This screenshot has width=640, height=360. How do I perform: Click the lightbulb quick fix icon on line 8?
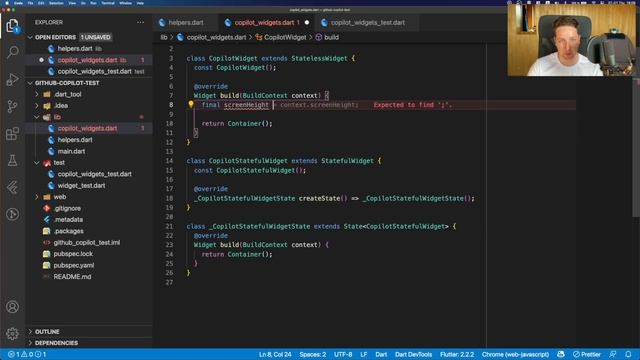pyautogui.click(x=191, y=104)
